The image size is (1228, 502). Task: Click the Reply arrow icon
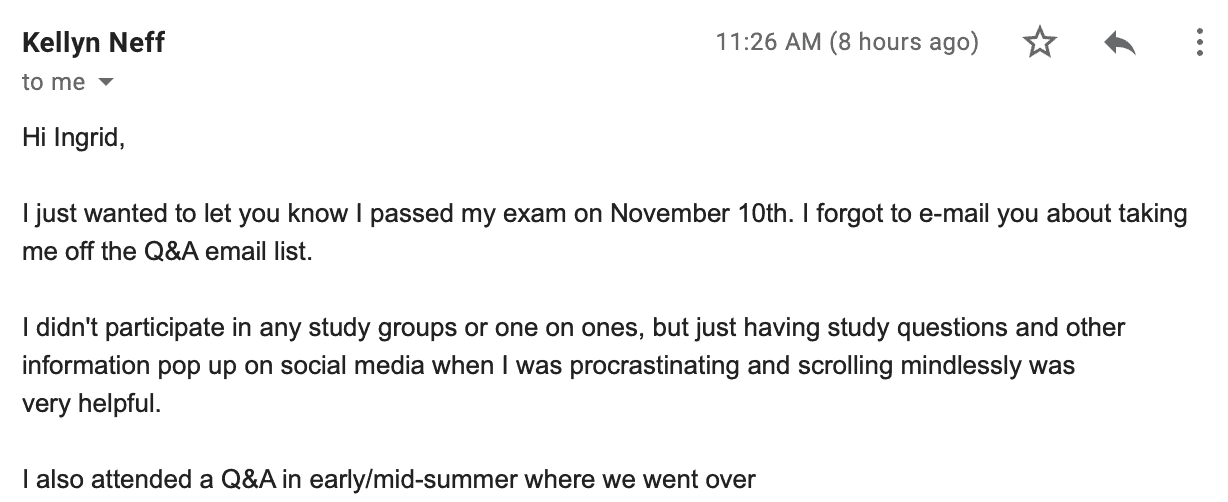(x=1120, y=43)
